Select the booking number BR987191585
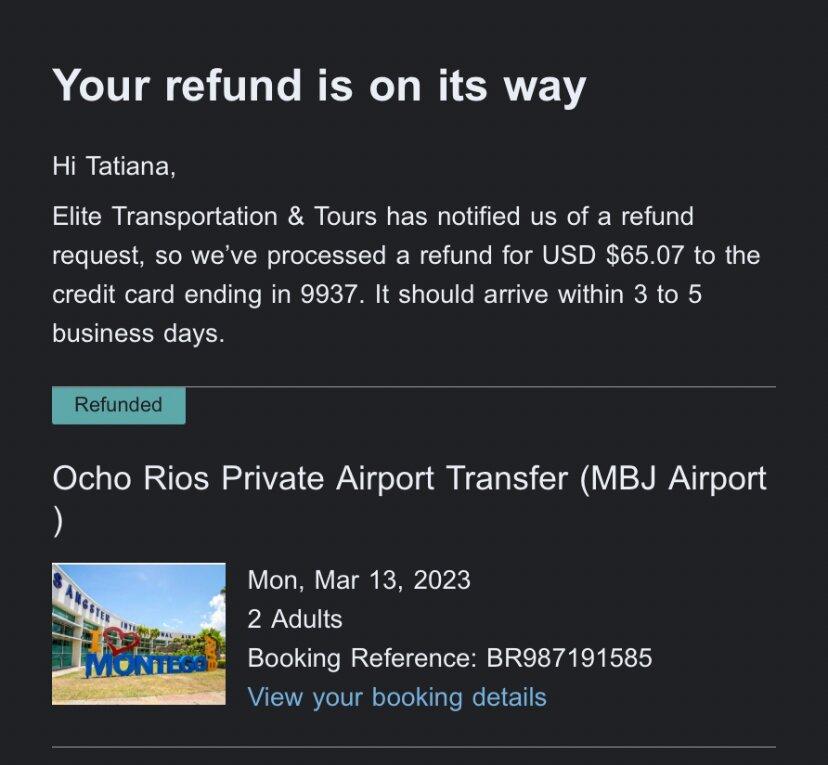Image resolution: width=828 pixels, height=765 pixels. pos(569,658)
